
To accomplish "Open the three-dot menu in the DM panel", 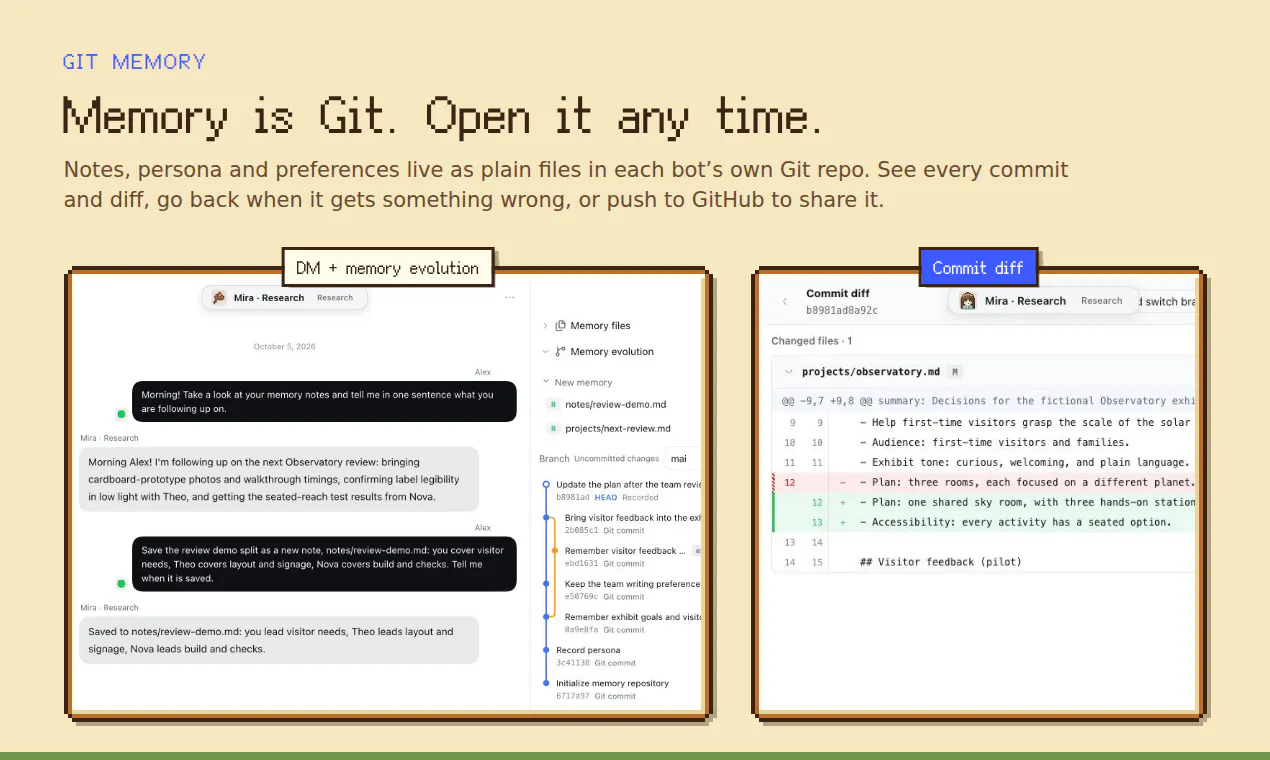I will (x=510, y=298).
